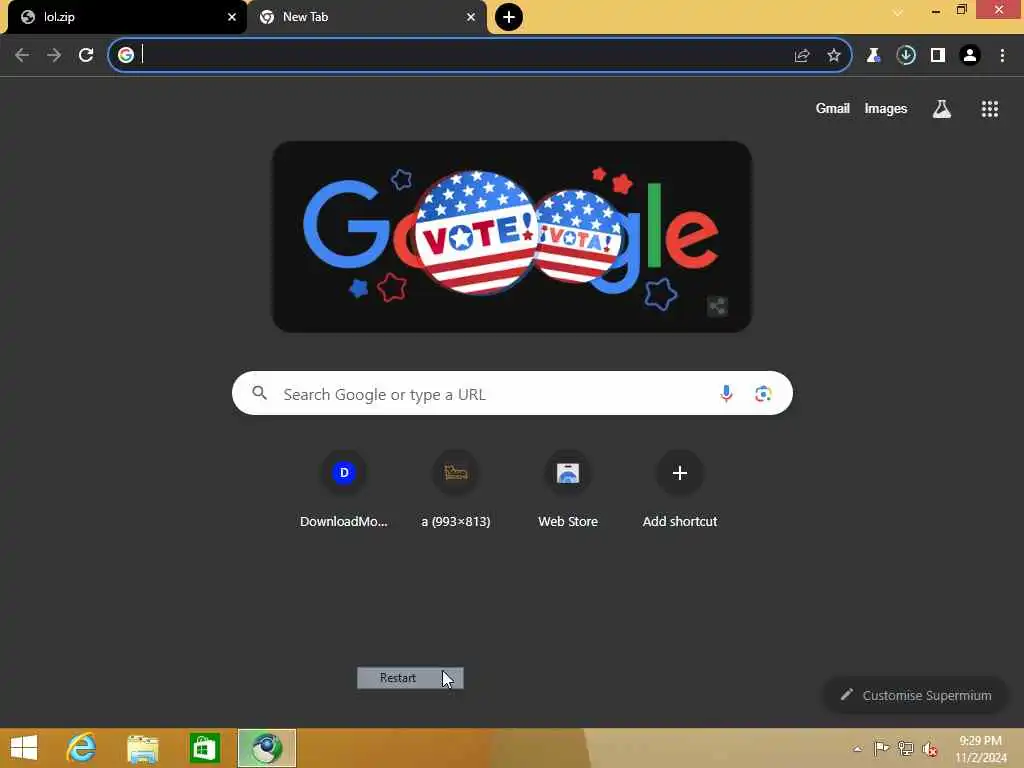Close the New Tab tab
Screen dimensions: 1024x768
[x=471, y=17]
